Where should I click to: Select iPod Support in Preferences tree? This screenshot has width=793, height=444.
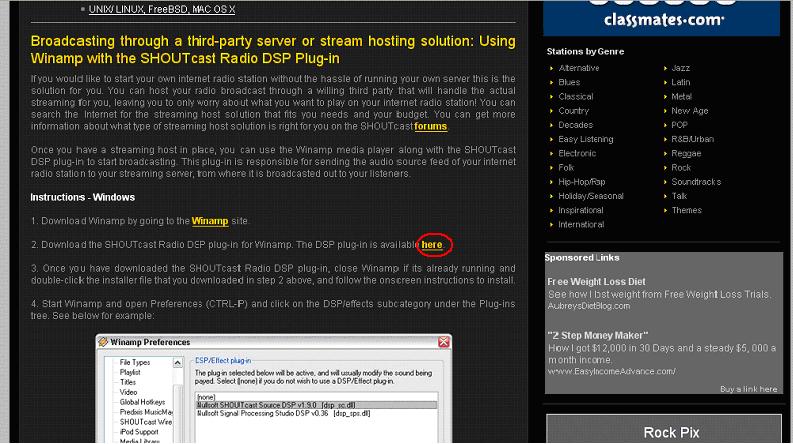(x=139, y=432)
